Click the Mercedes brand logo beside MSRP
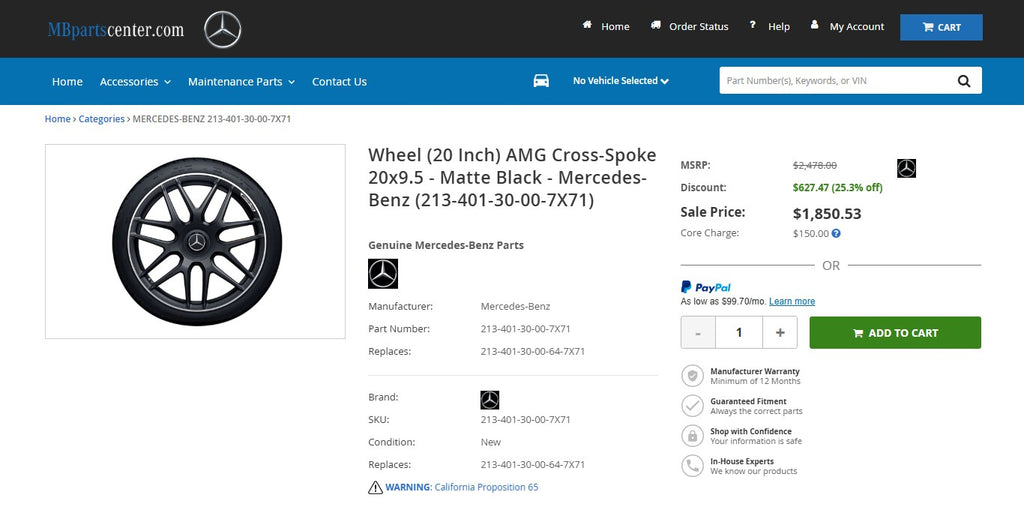Viewport: 1024px width, 525px height. pos(906,168)
